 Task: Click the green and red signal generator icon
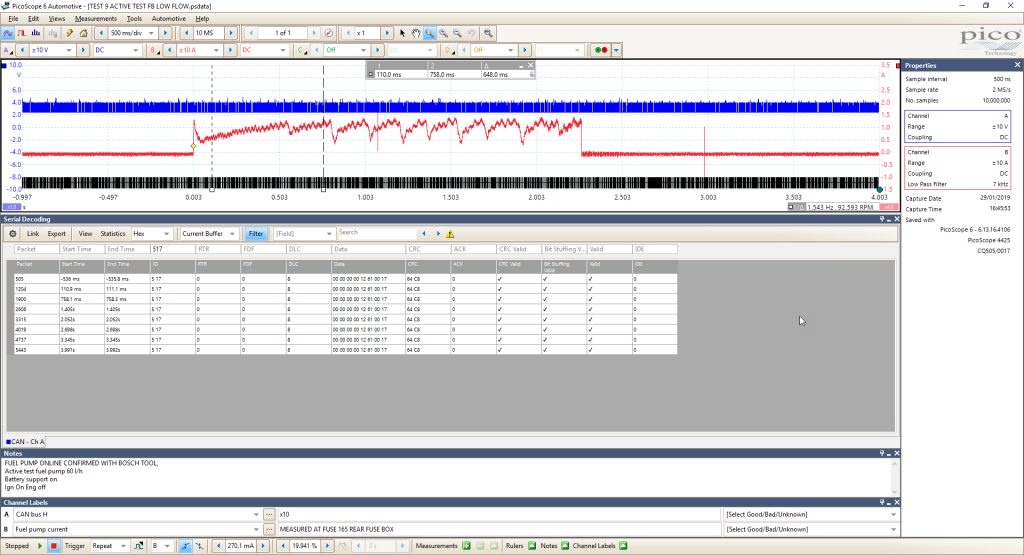coord(601,50)
